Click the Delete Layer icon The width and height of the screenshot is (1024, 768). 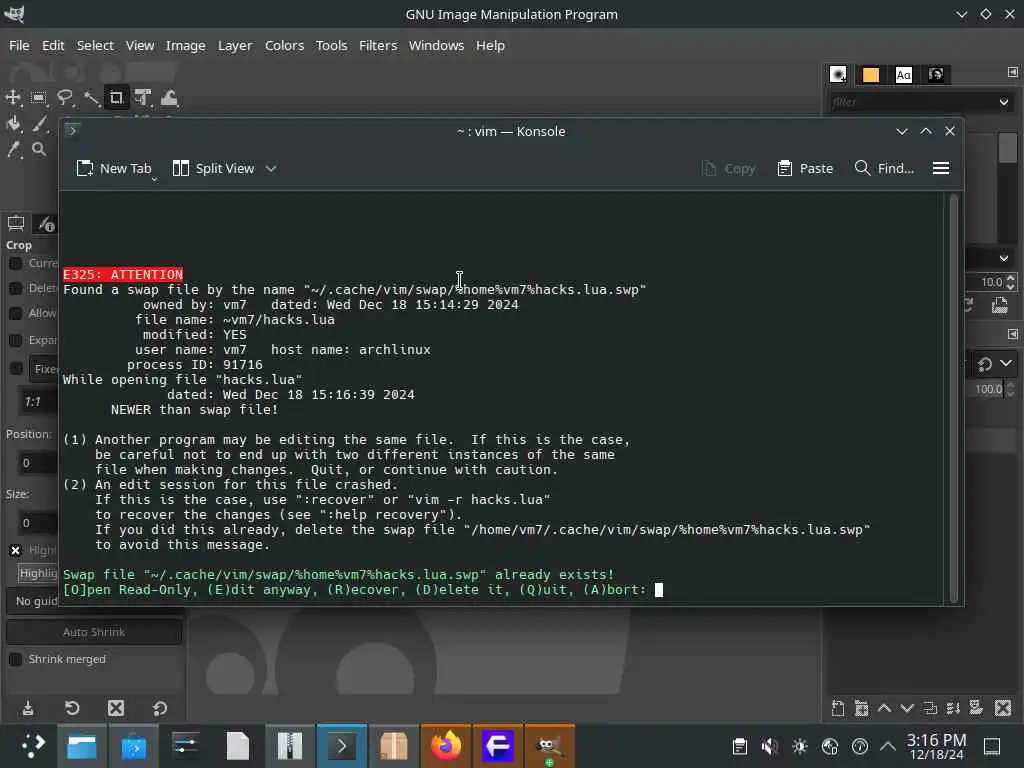[1003, 708]
